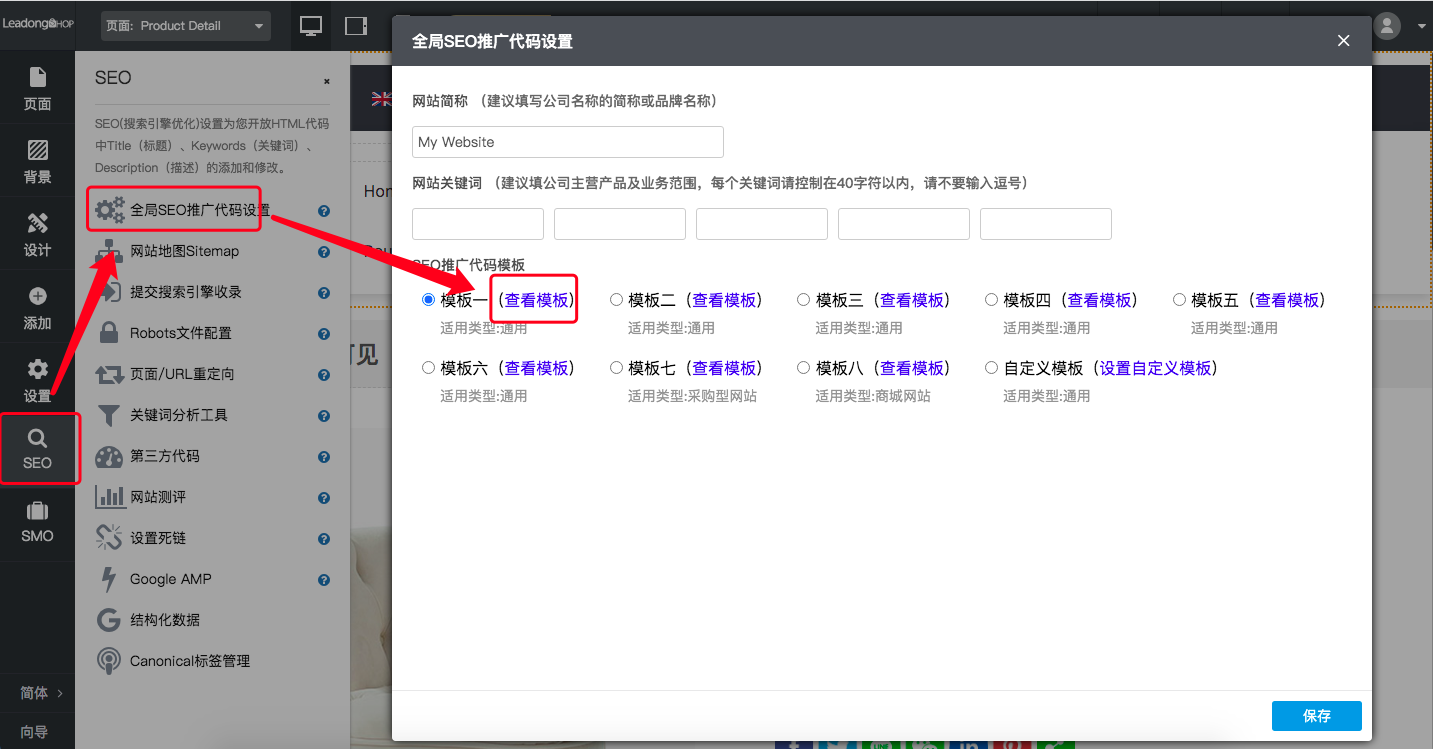
Task: Click the 网站简称 input showing My Website
Action: coord(567,141)
